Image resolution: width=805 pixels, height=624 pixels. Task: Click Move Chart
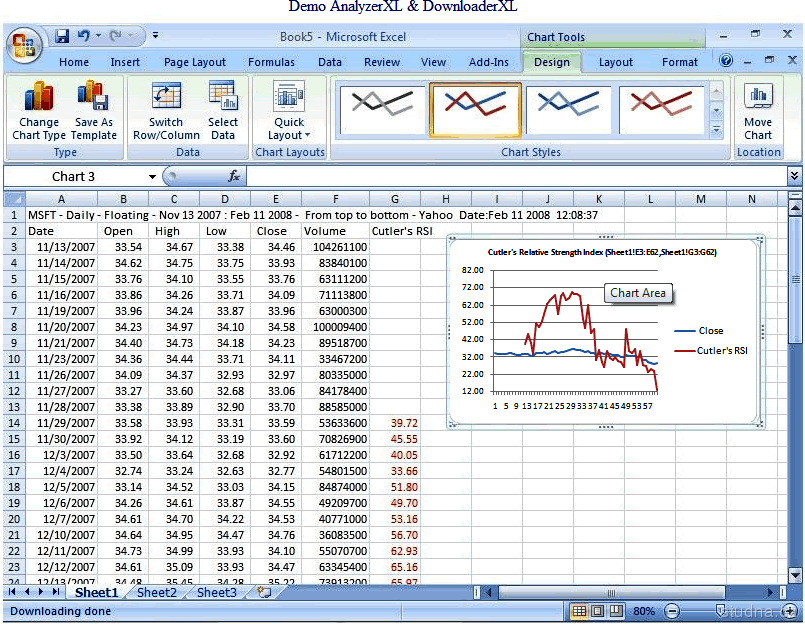tap(758, 110)
